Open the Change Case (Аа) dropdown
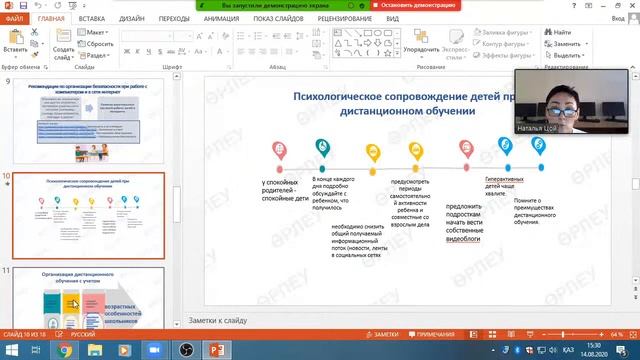The height and width of the screenshot is (360, 640). tap(199, 51)
